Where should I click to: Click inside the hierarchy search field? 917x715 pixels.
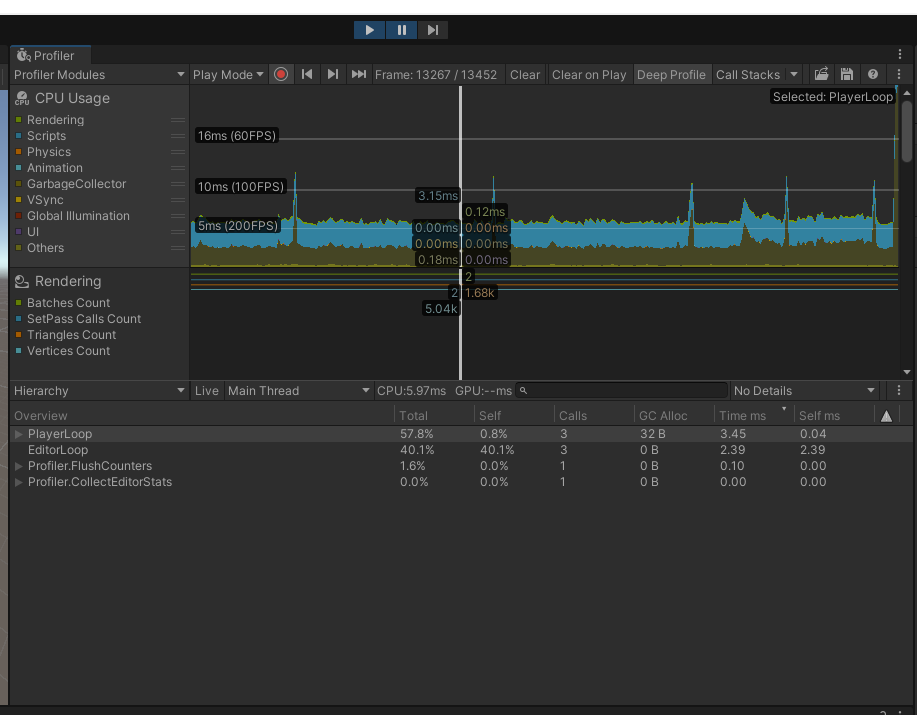point(620,390)
